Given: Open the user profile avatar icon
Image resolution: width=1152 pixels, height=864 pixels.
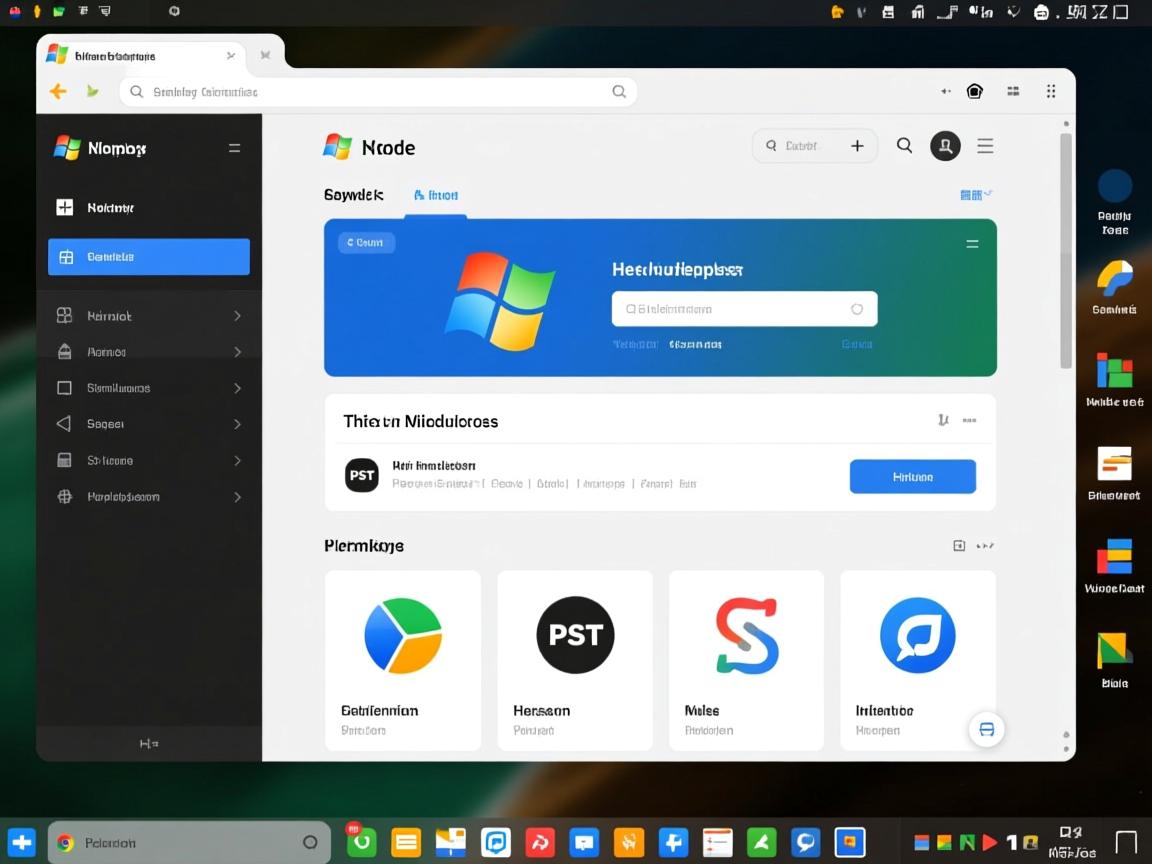Looking at the screenshot, I should (x=945, y=146).
